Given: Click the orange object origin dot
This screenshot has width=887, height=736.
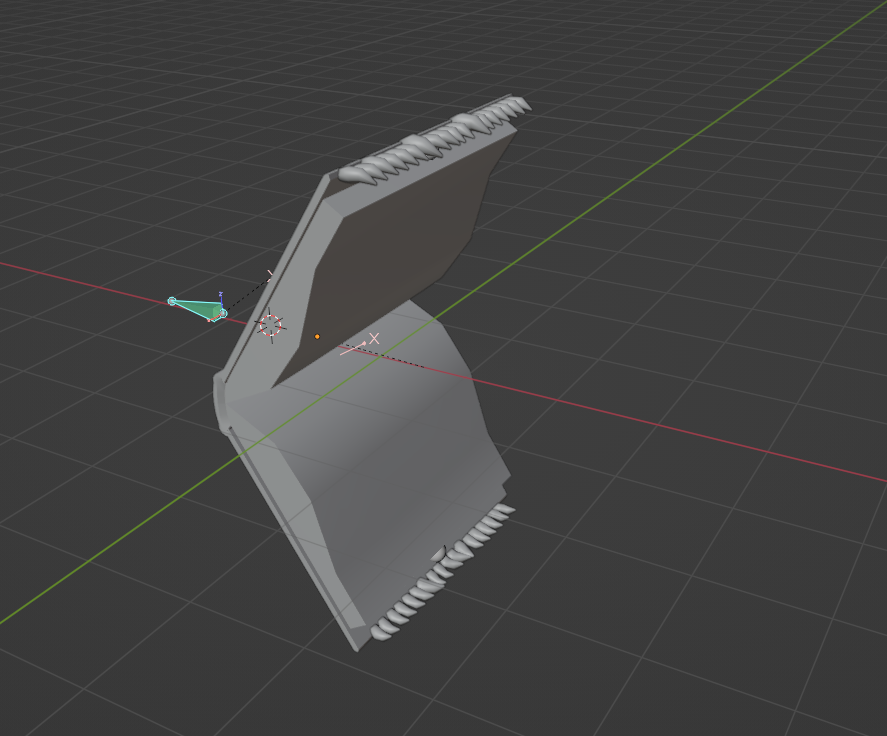Looking at the screenshot, I should (x=317, y=336).
